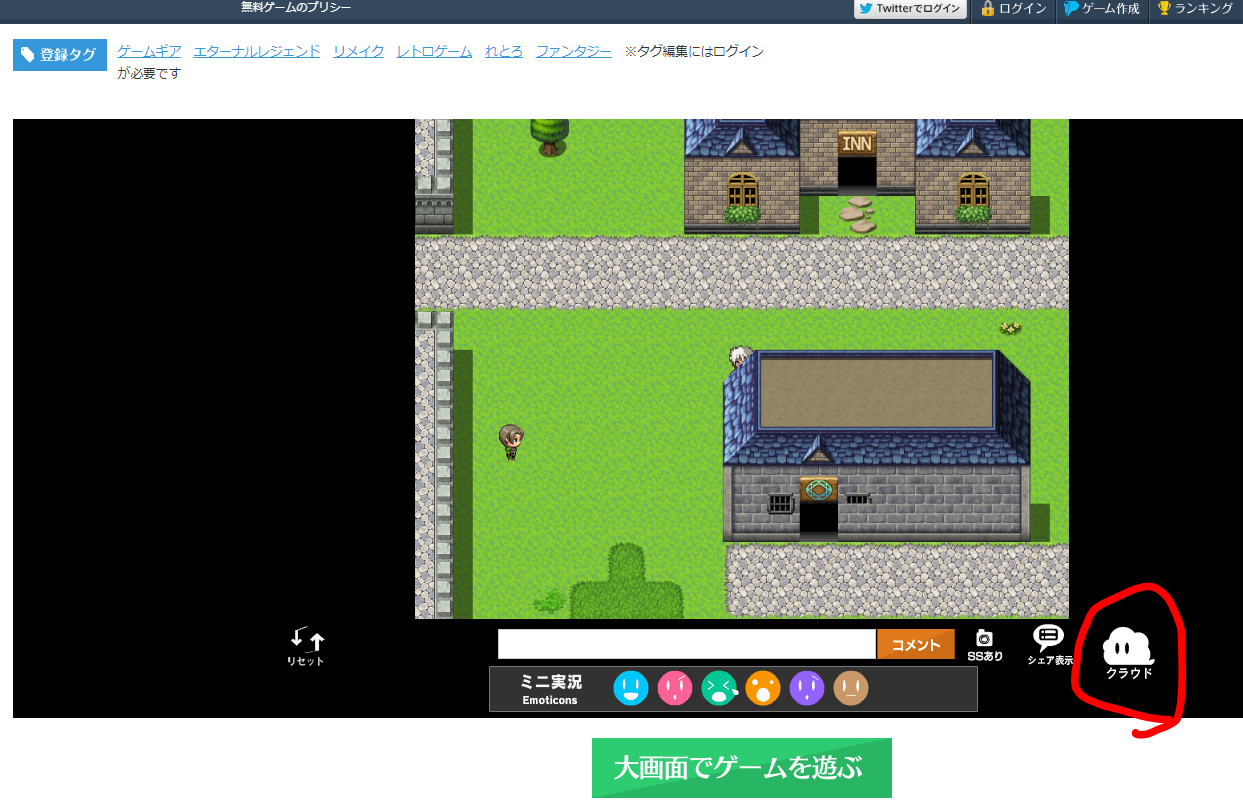
Task: Click the white-haired character by the roof
Action: 740,356
